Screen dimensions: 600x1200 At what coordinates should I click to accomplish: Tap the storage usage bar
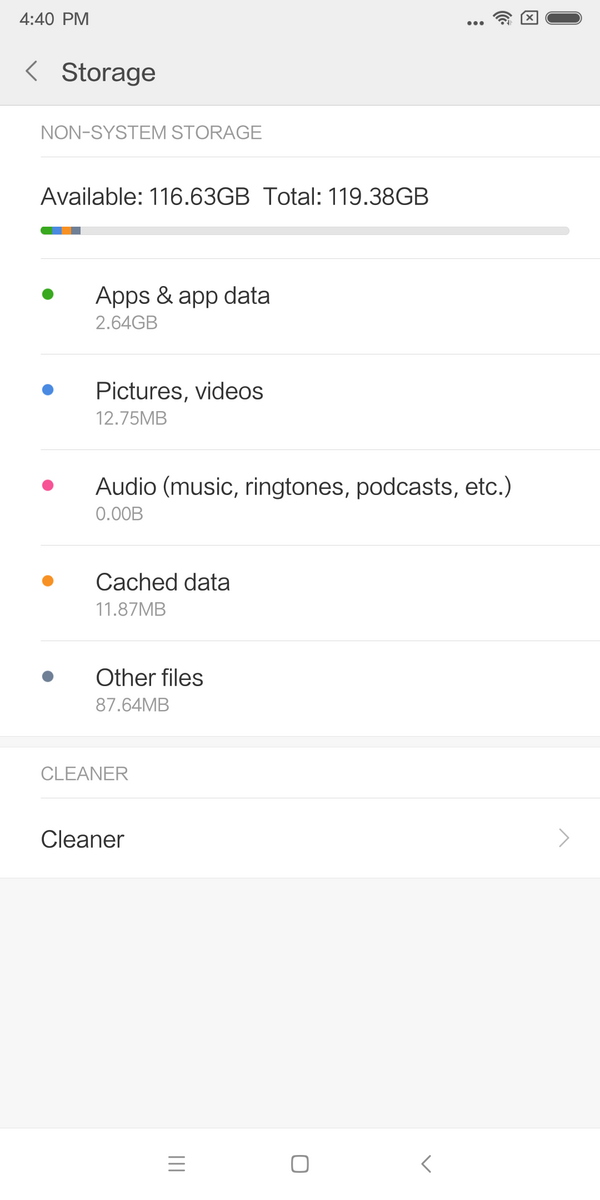tap(305, 231)
